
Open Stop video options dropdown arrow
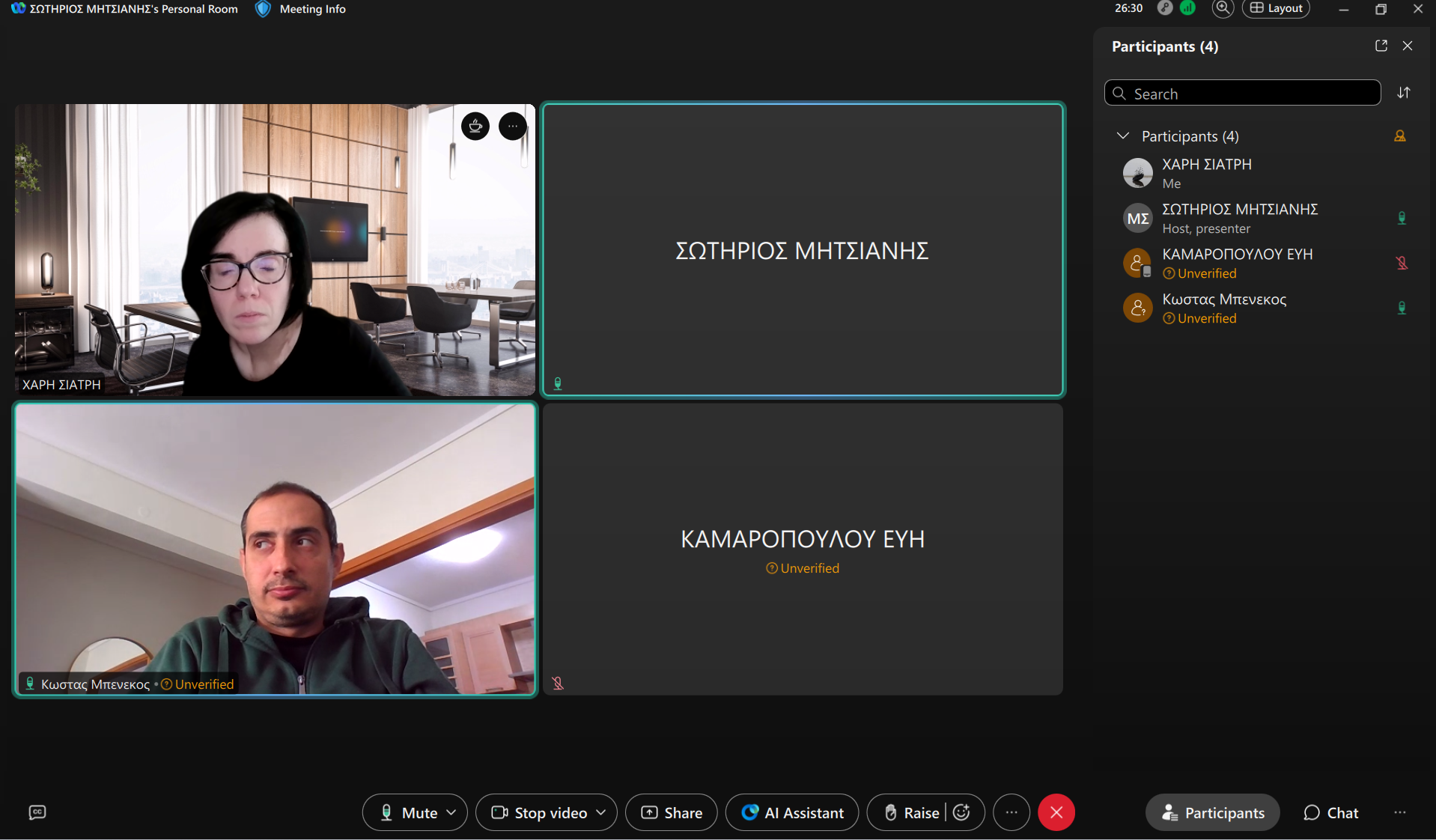pos(601,812)
